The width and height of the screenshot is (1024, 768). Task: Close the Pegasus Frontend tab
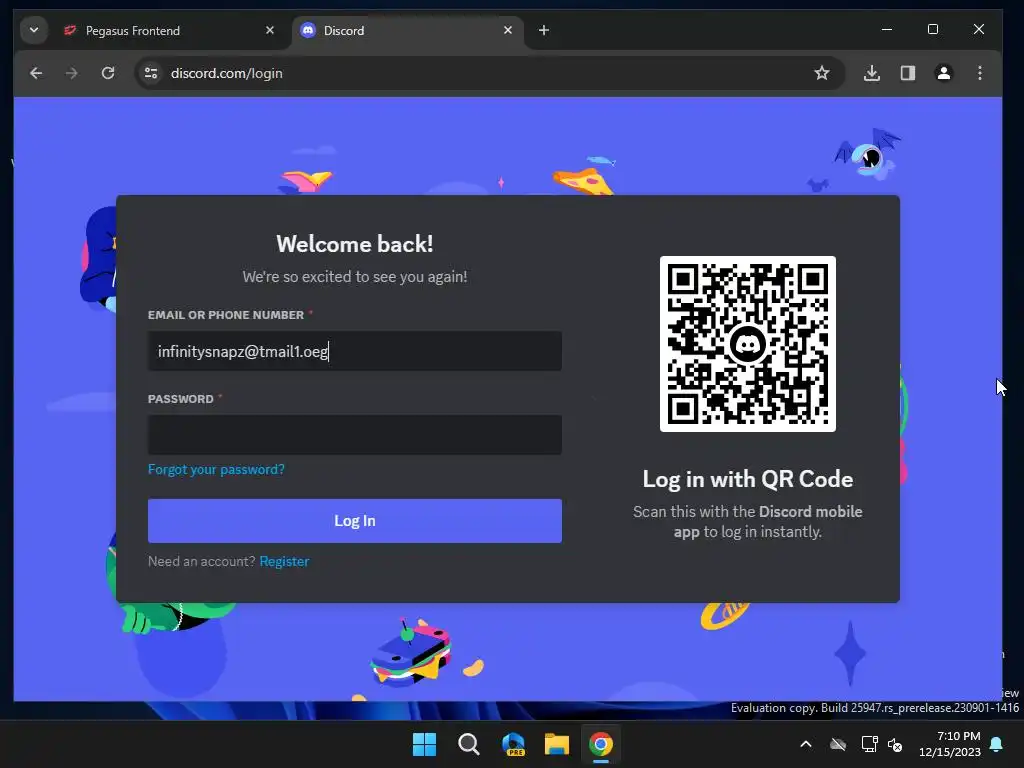(270, 30)
